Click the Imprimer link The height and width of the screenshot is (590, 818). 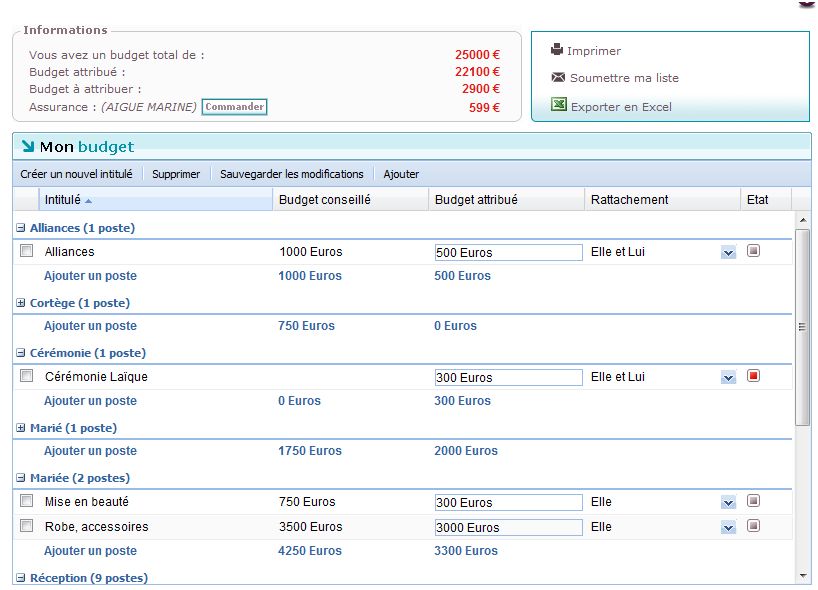[x=594, y=51]
